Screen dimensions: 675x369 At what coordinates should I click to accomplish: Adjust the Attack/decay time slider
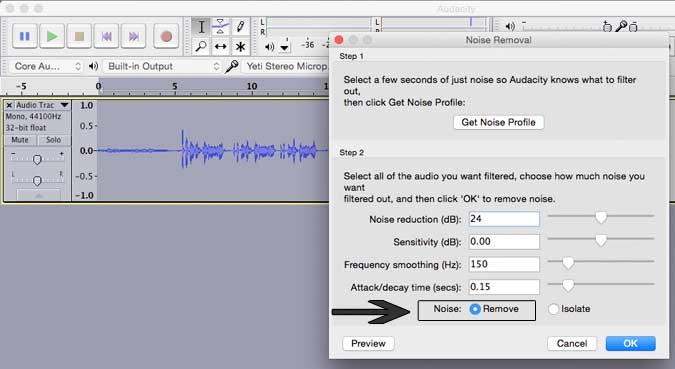[x=568, y=285]
